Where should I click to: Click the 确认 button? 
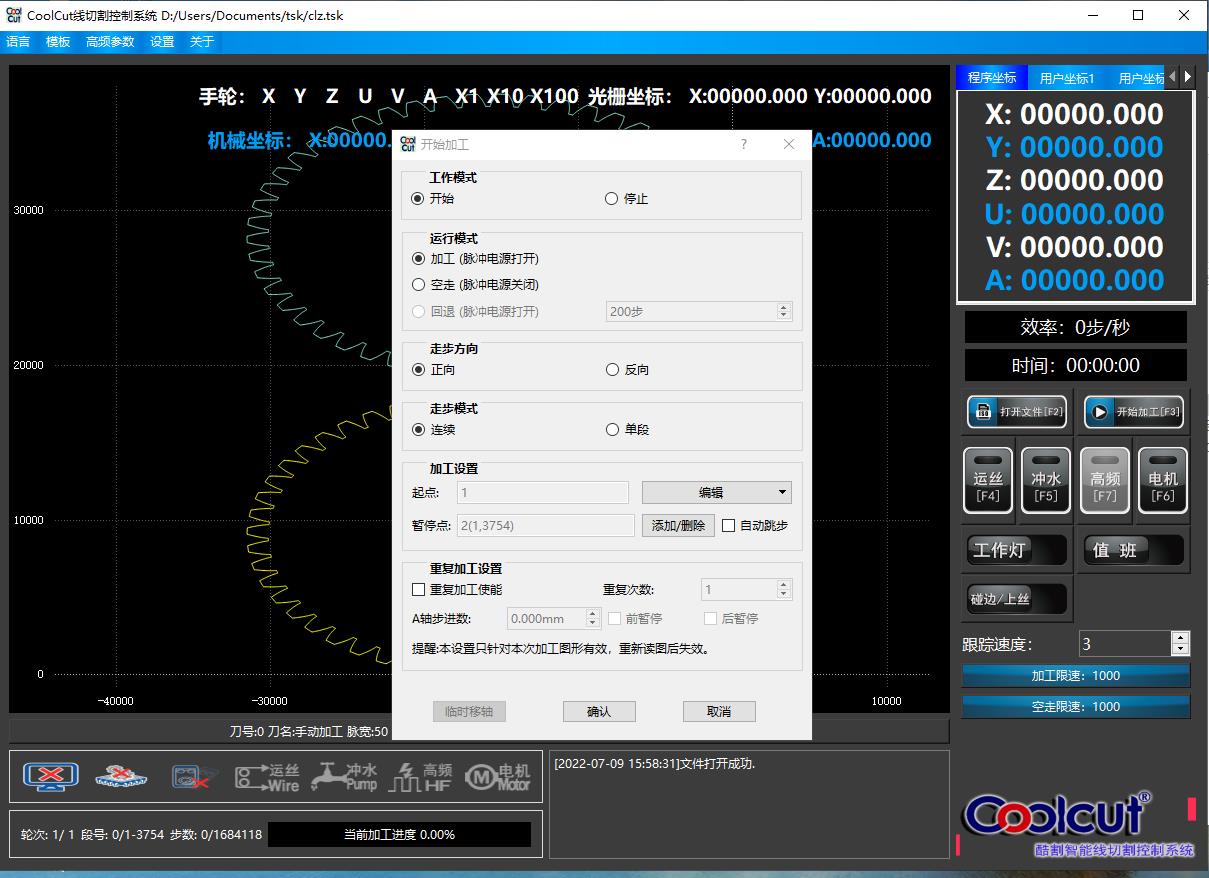(599, 711)
